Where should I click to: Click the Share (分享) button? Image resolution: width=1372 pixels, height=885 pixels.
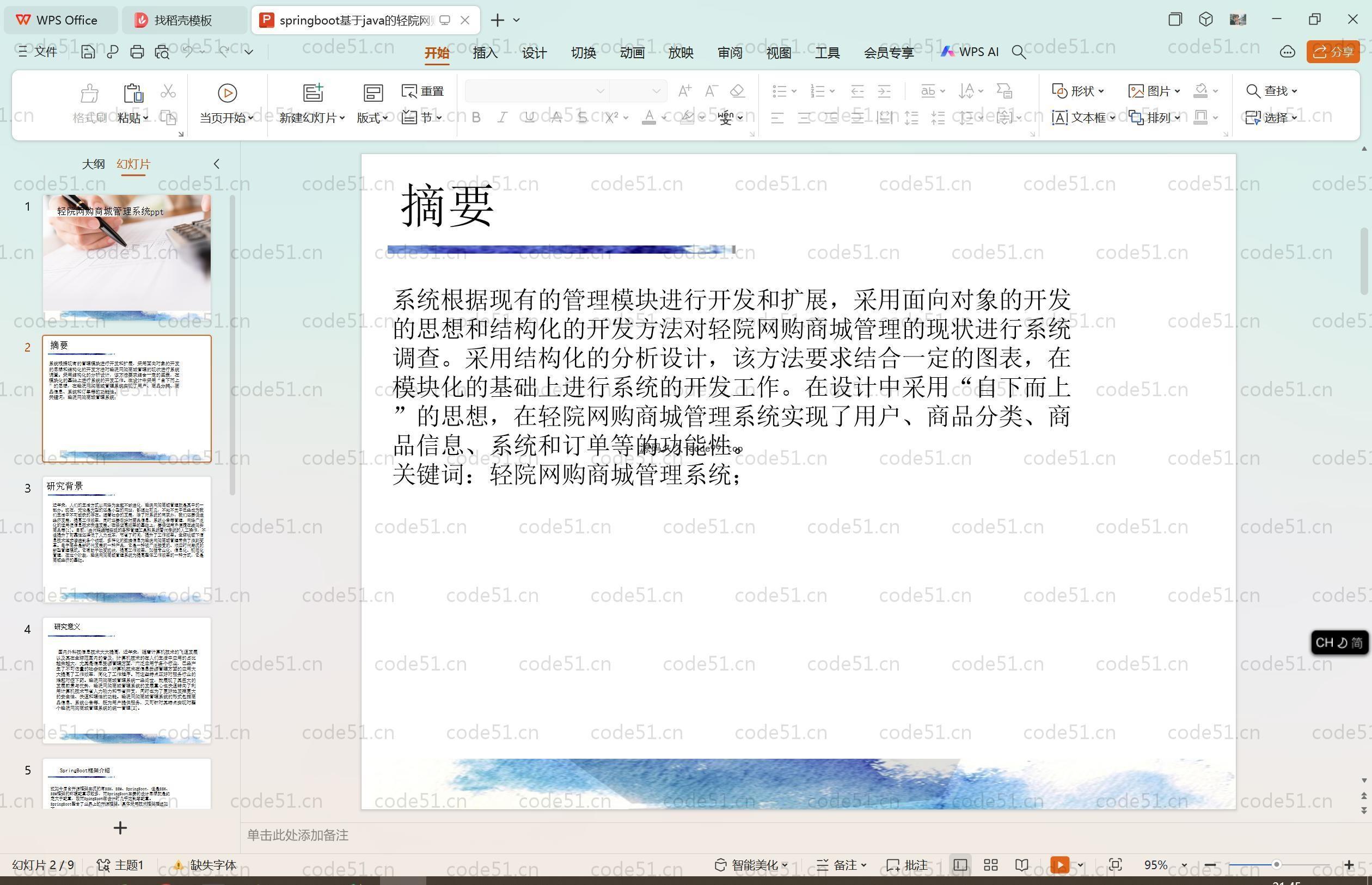1333,52
